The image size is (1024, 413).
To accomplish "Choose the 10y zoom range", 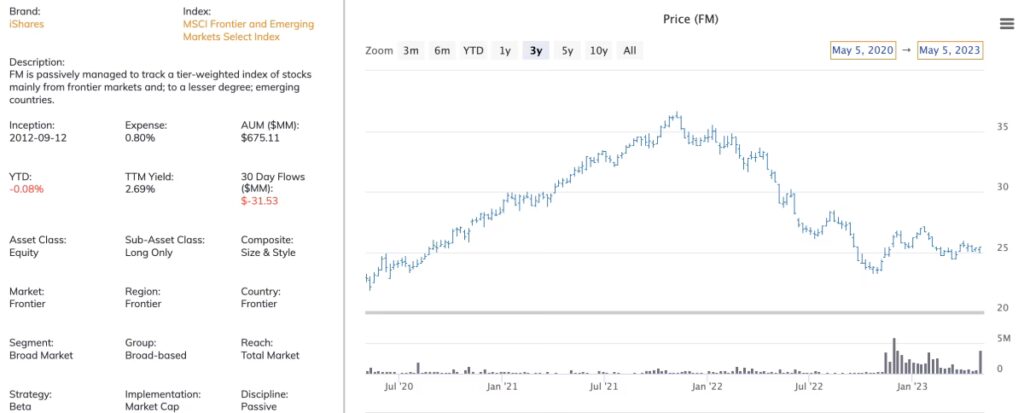I will tap(598, 50).
